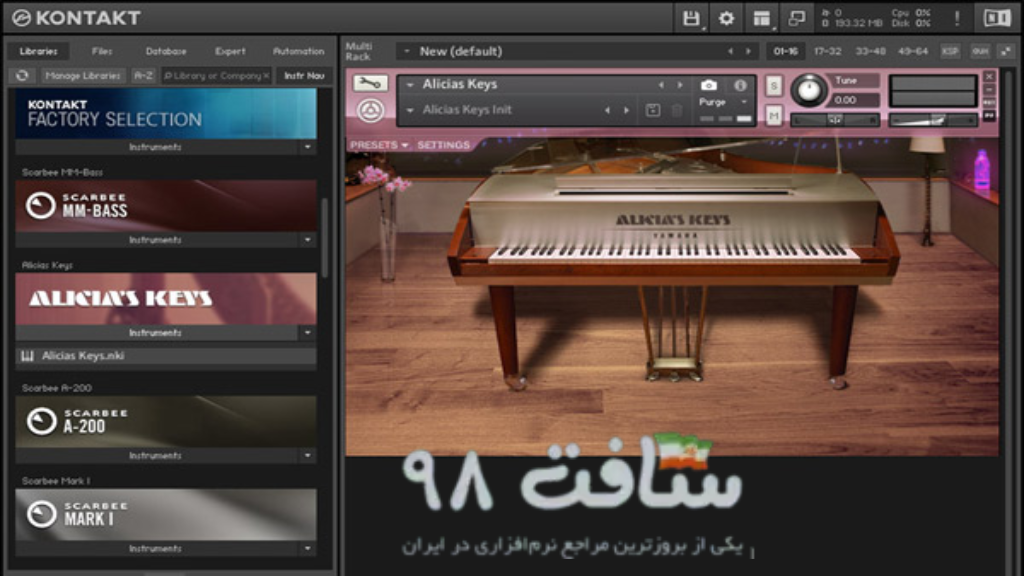Click the instrument volume slider
This screenshot has width=1024, height=576.
pos(933,120)
